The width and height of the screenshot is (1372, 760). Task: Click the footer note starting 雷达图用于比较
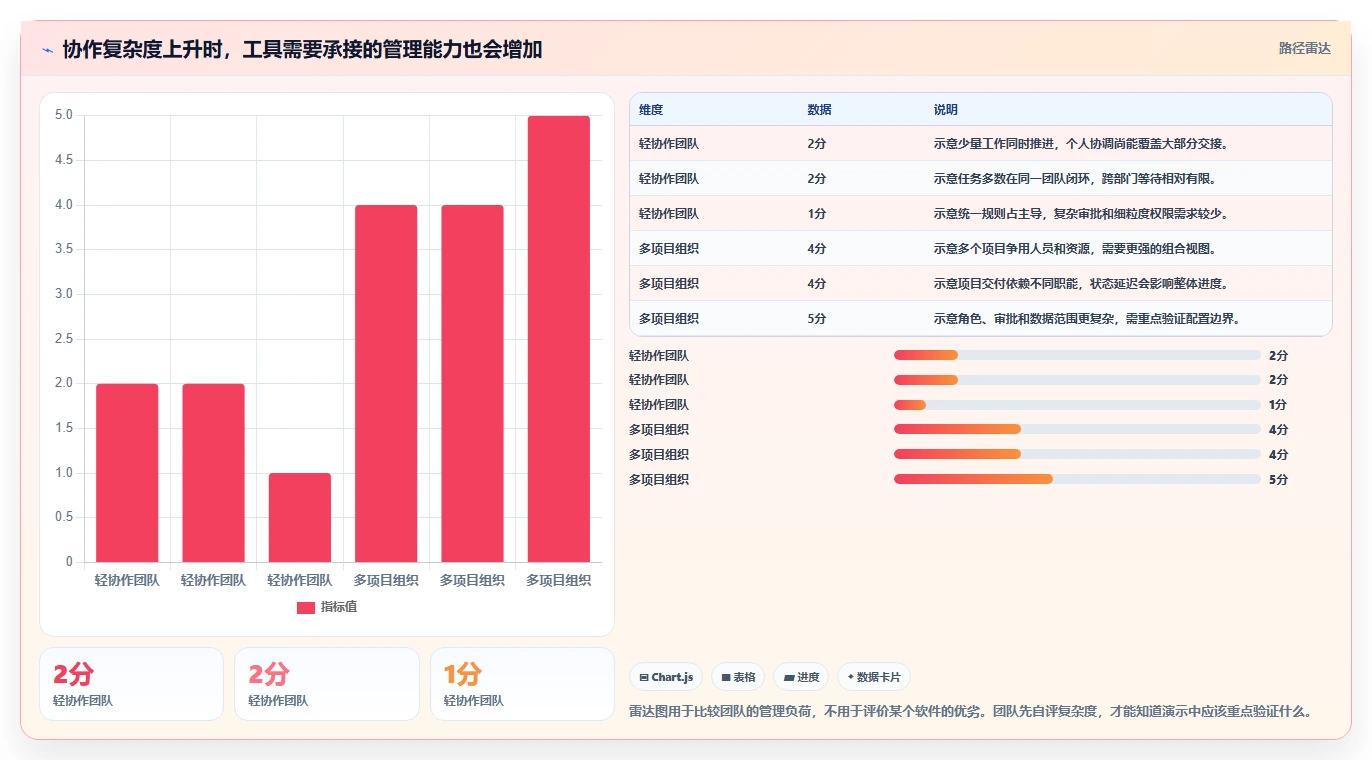[970, 712]
